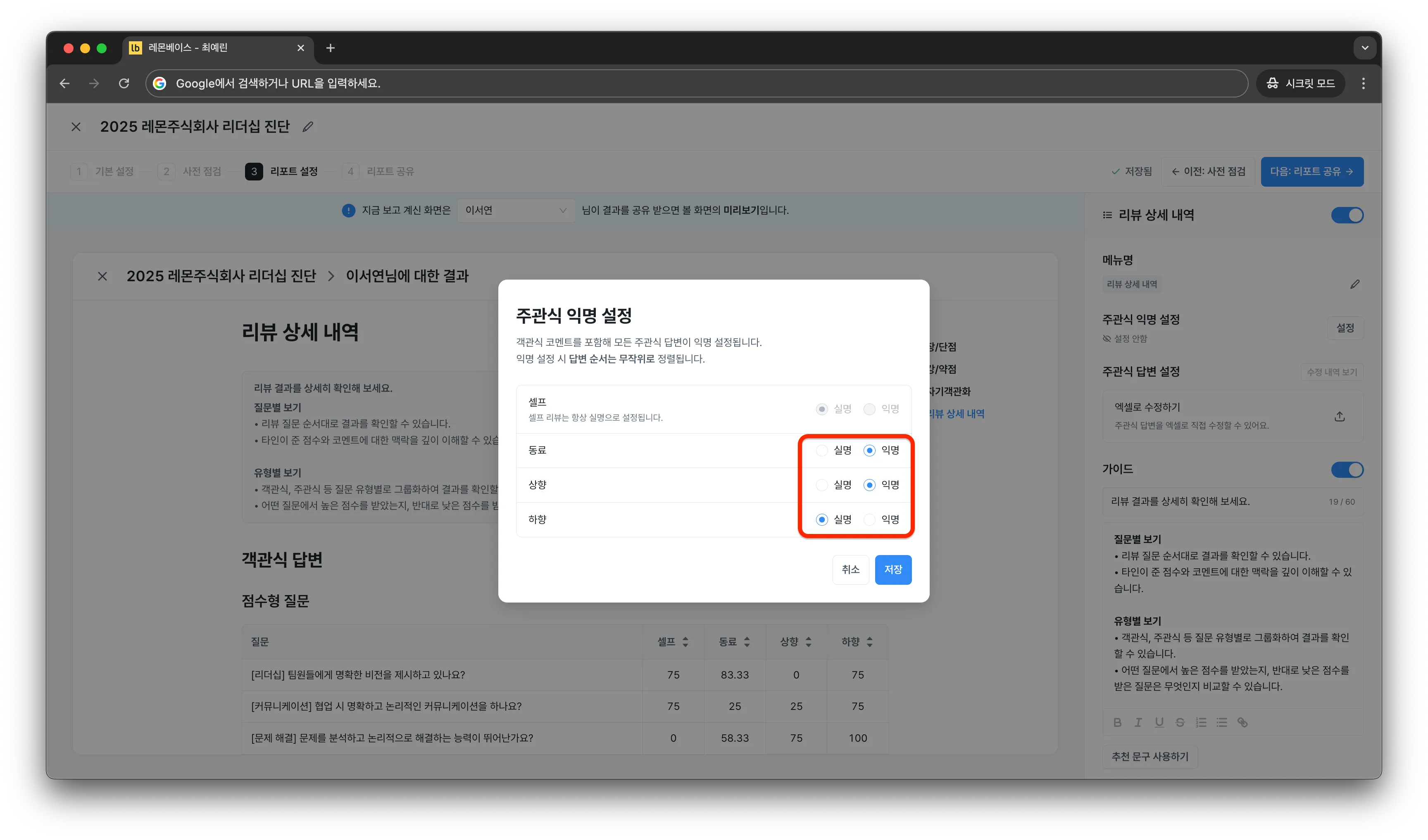Close the 이서연 result preview panel
This screenshot has width=1428, height=840.
pyautogui.click(x=102, y=276)
